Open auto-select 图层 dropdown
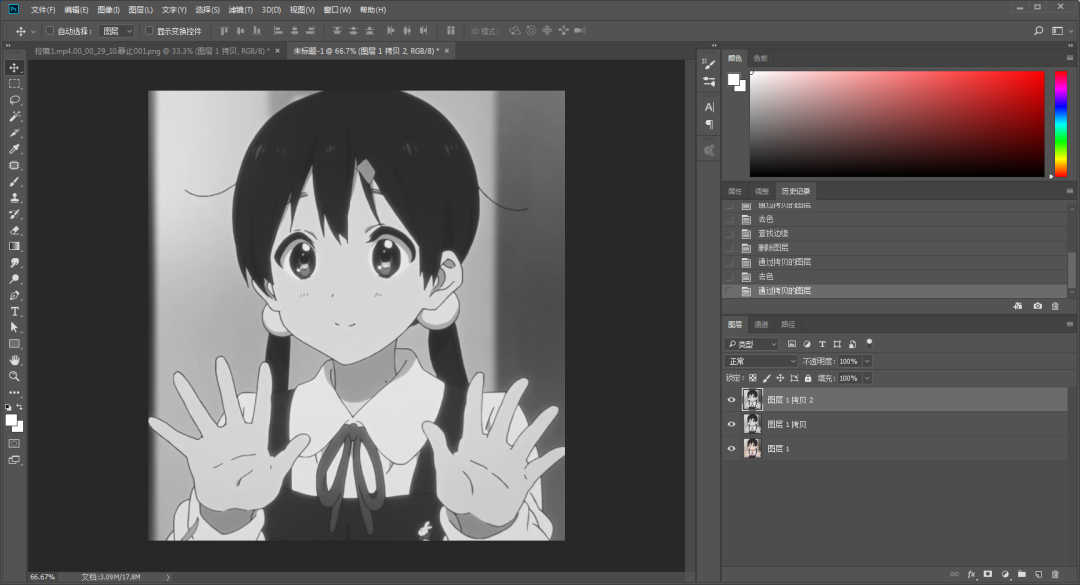 (x=116, y=31)
